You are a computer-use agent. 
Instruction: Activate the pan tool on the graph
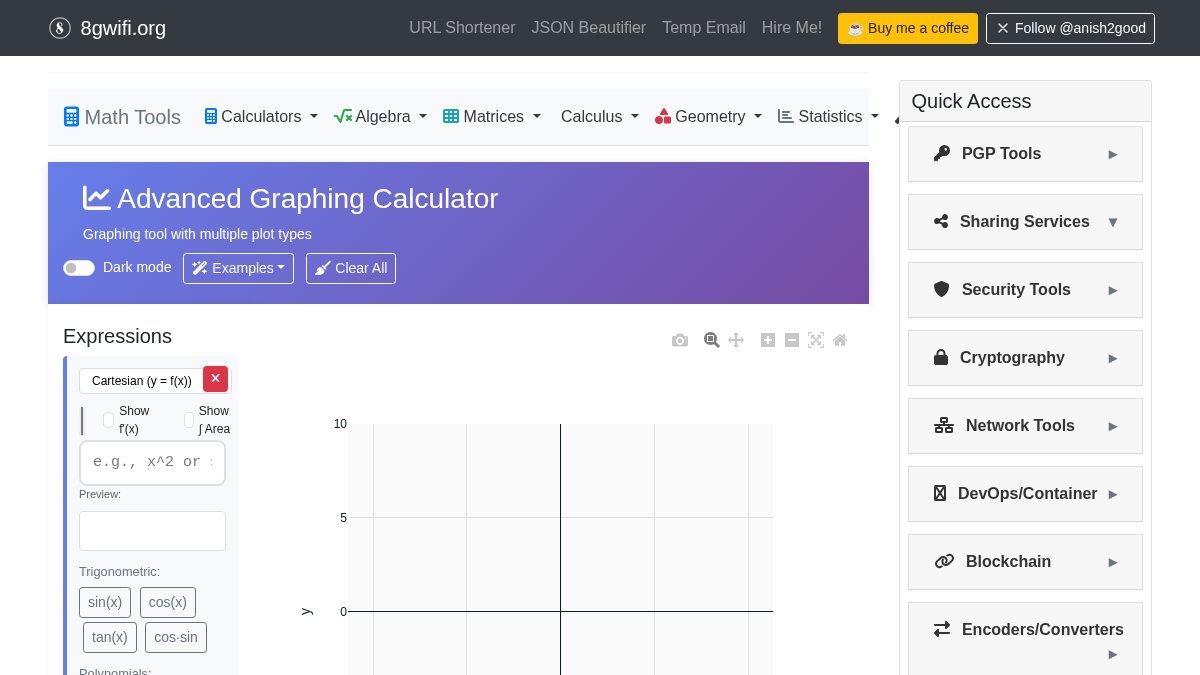pos(736,340)
